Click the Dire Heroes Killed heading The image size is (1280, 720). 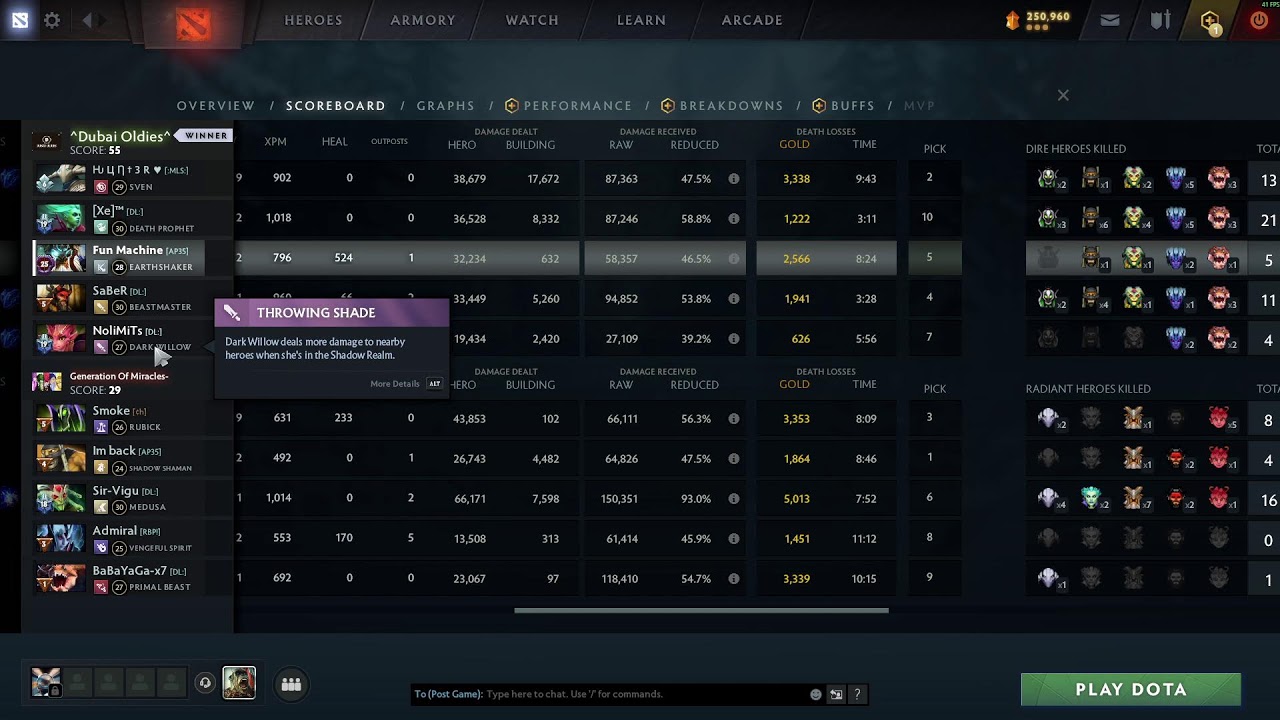click(1076, 149)
